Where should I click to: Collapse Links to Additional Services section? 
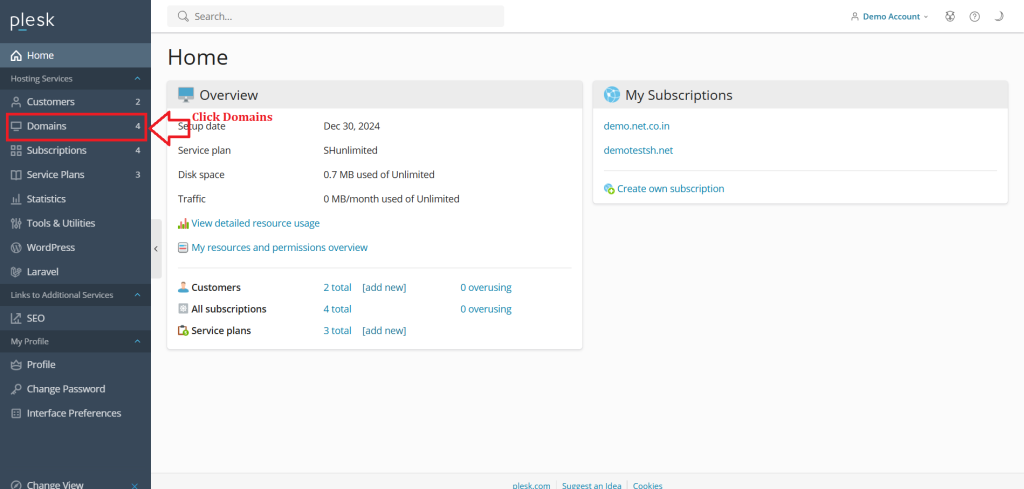137,294
